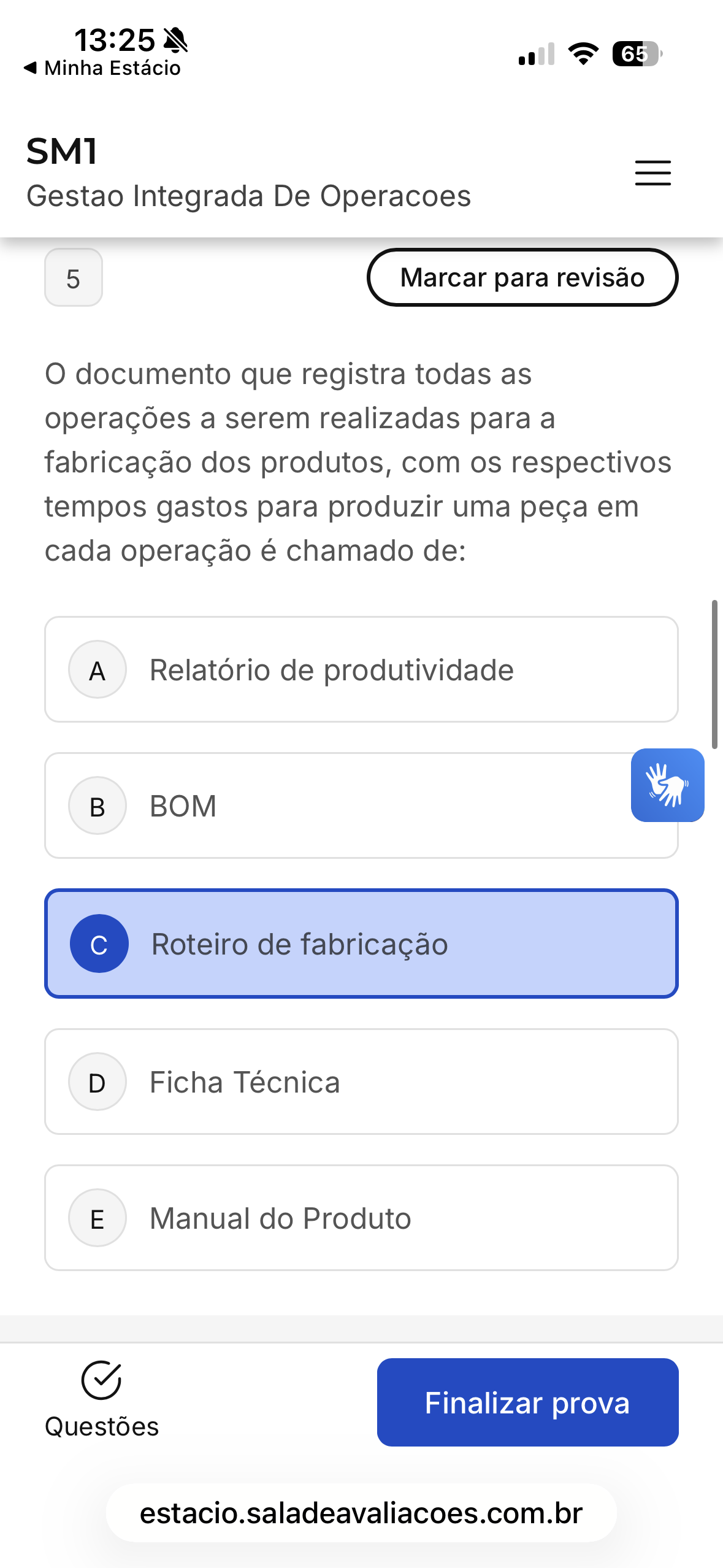Select option A Relatório de produtividade

[361, 669]
